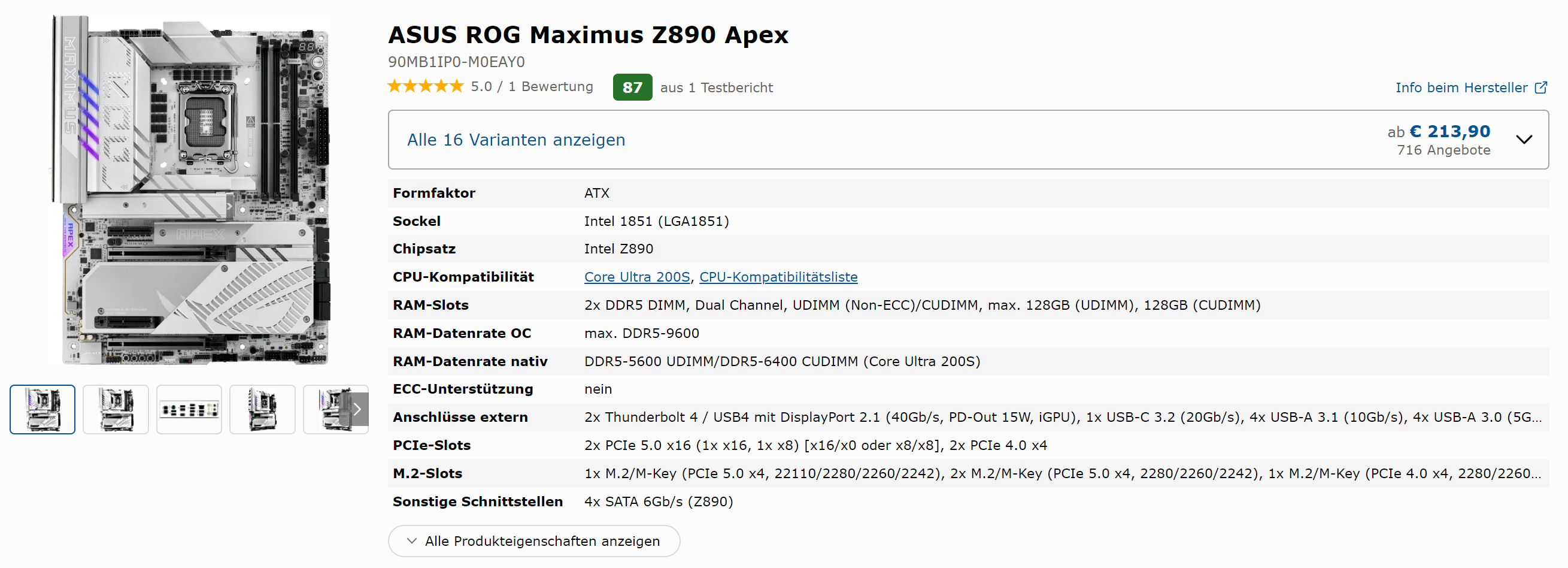Image resolution: width=1568 pixels, height=568 pixels.
Task: Click the part number 90MB1IP0-M0EAY0
Action: 456,62
